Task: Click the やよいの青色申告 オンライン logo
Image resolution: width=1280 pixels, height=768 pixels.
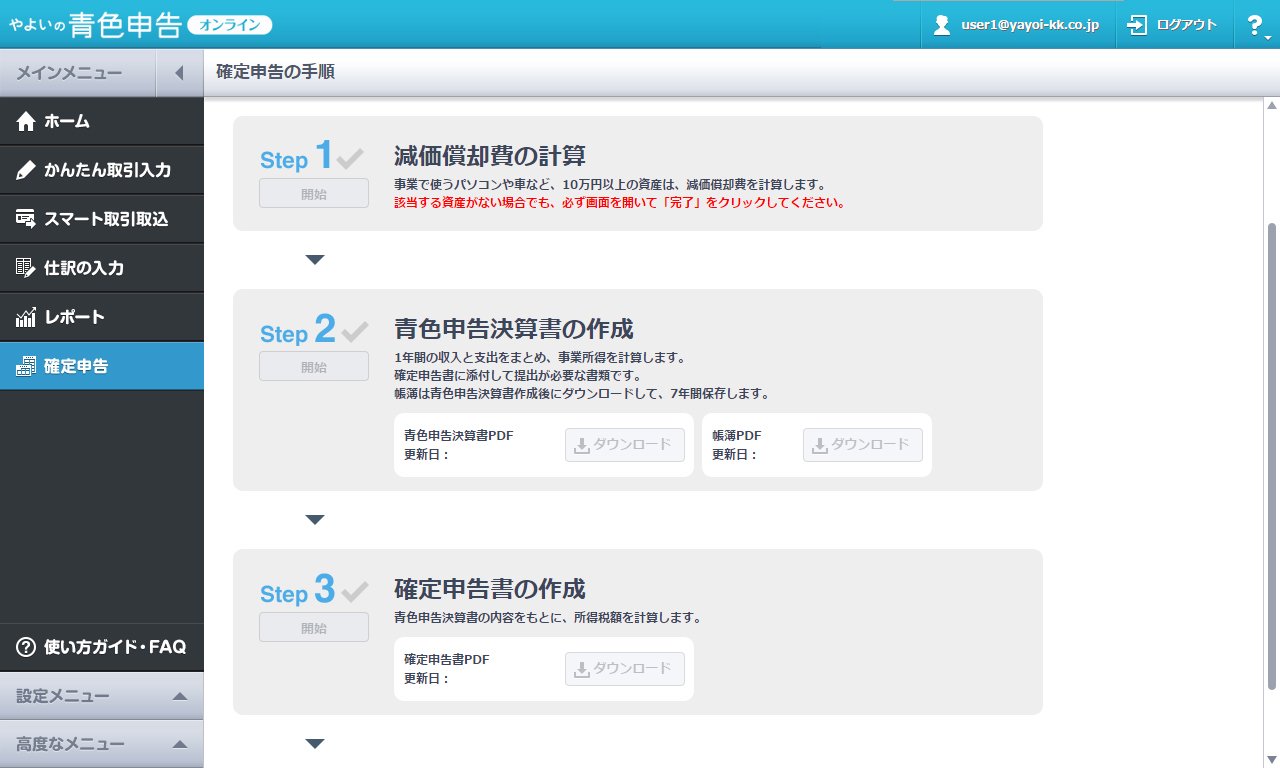Action: 139,24
